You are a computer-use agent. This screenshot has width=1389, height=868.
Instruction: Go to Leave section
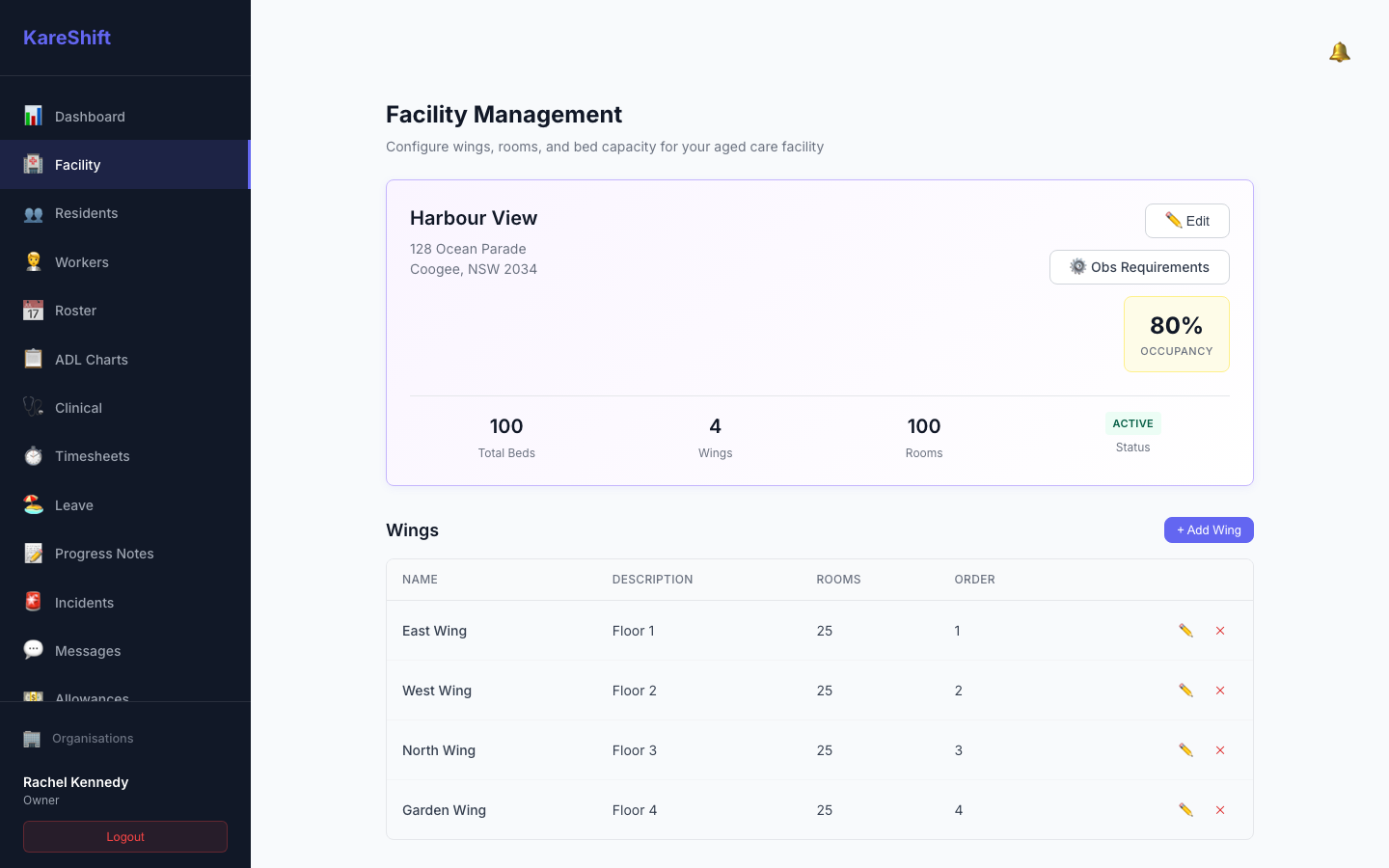pyautogui.click(x=125, y=504)
